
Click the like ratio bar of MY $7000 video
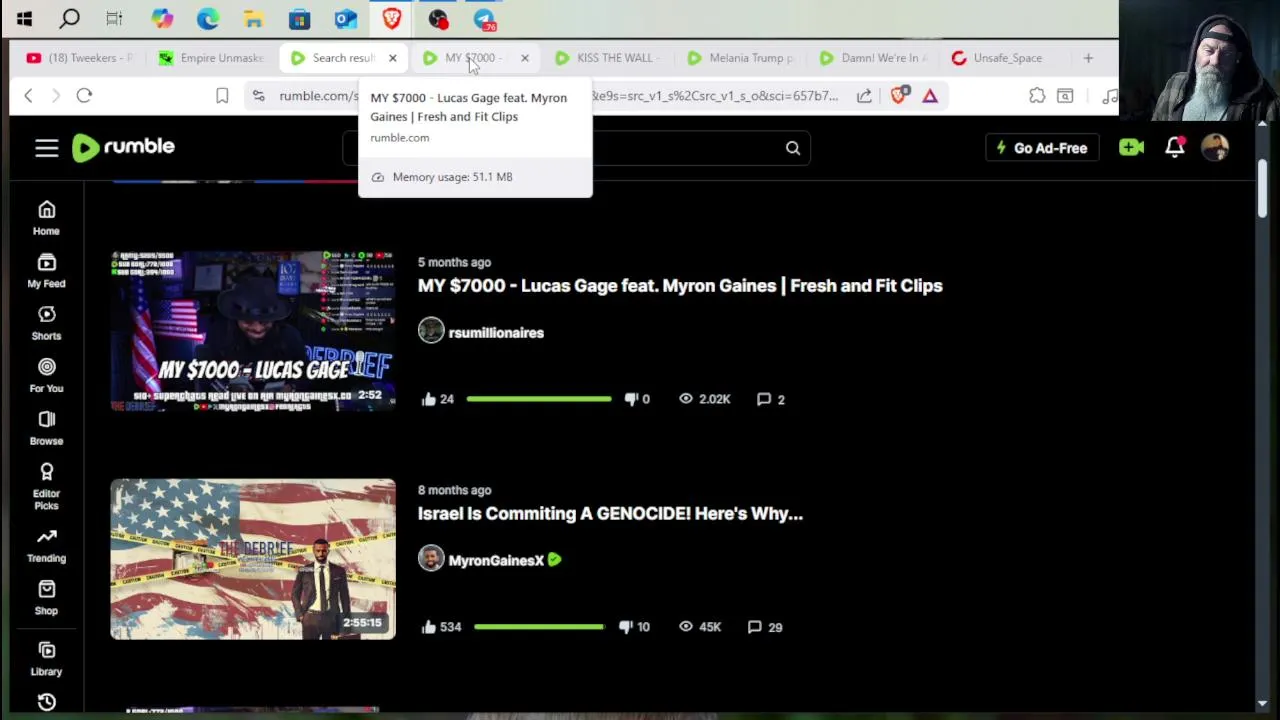[x=539, y=399]
